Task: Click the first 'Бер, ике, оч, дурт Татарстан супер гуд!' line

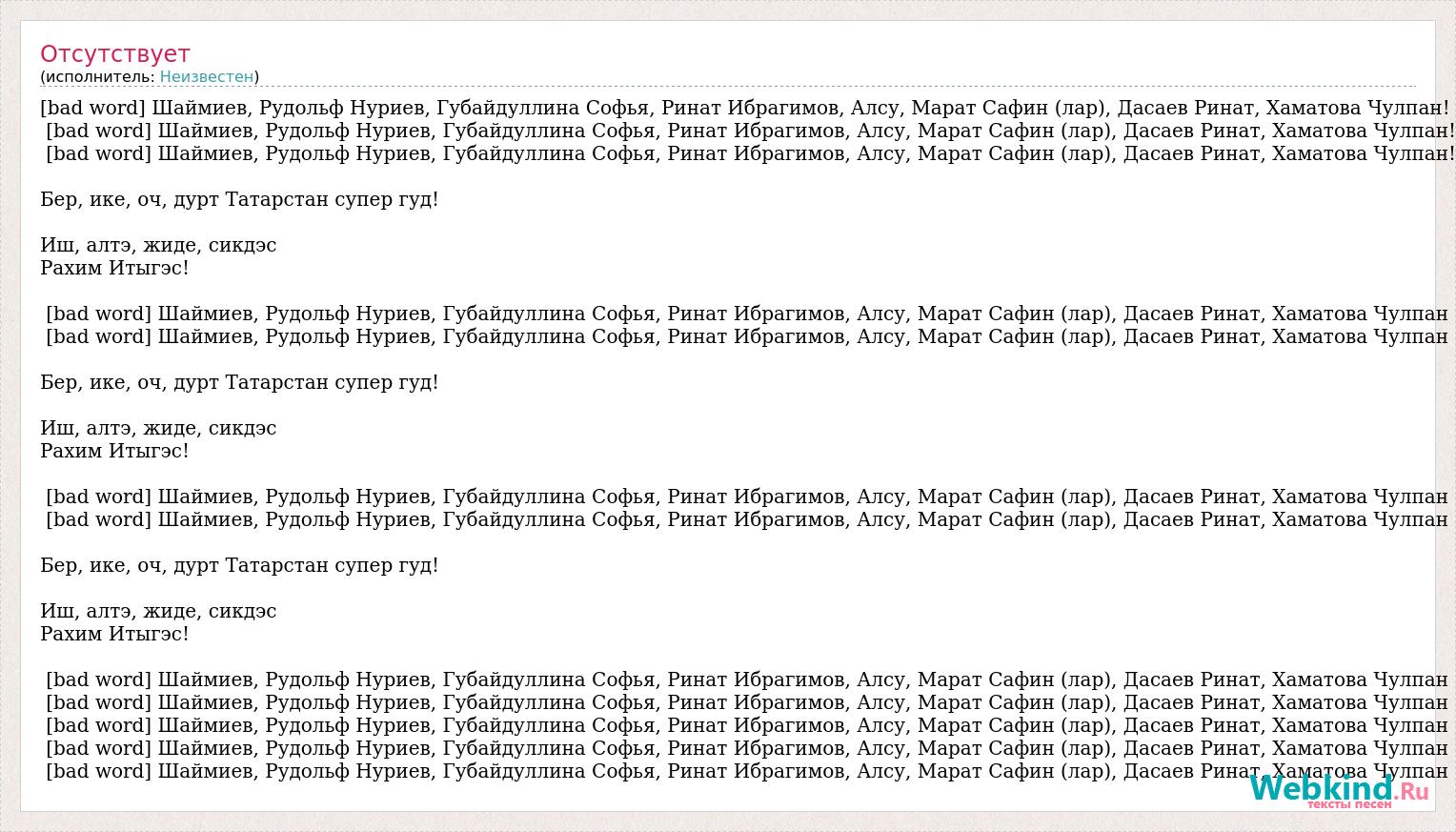Action: (x=239, y=200)
